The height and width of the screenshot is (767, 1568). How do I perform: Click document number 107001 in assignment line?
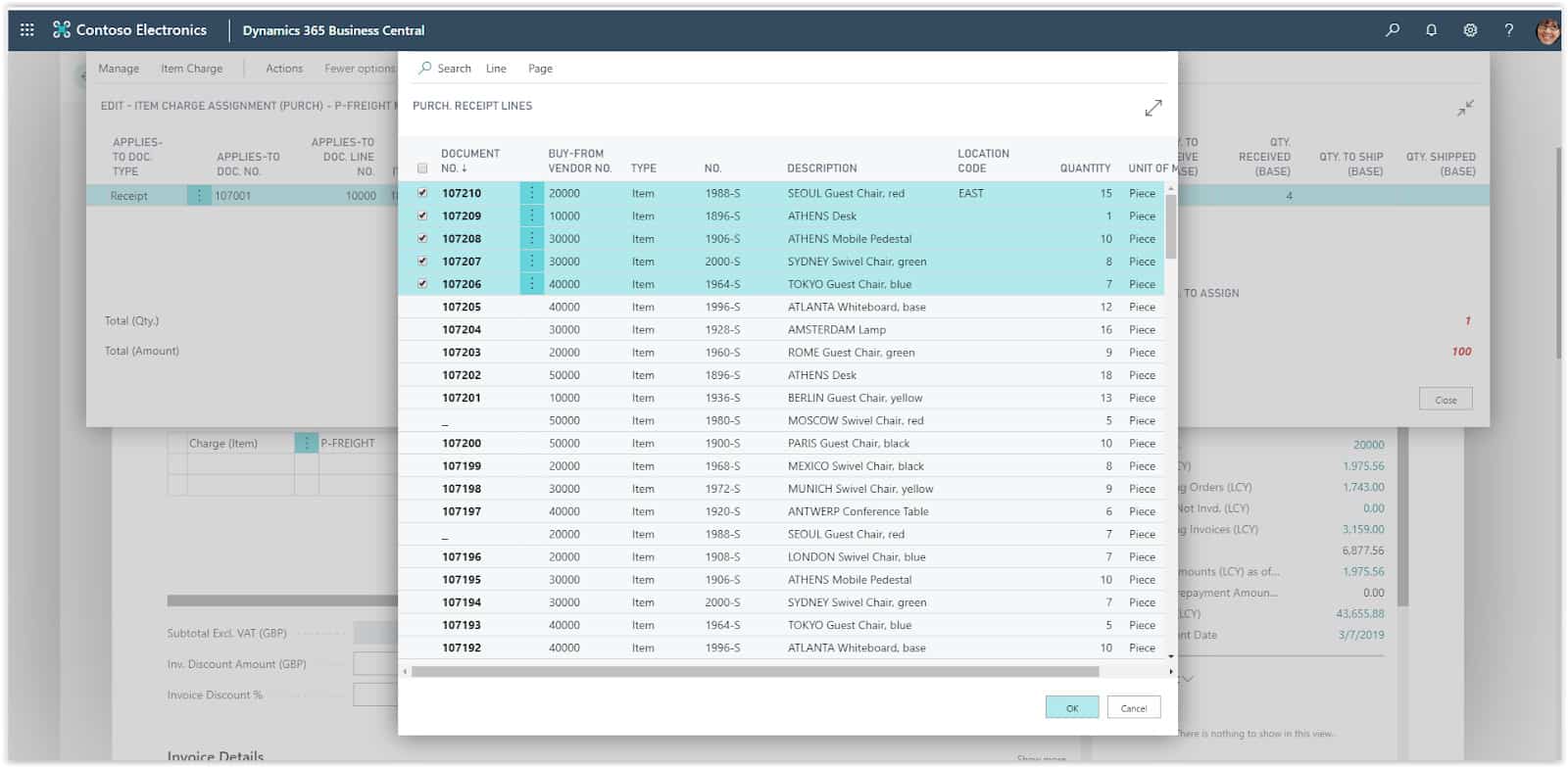233,196
